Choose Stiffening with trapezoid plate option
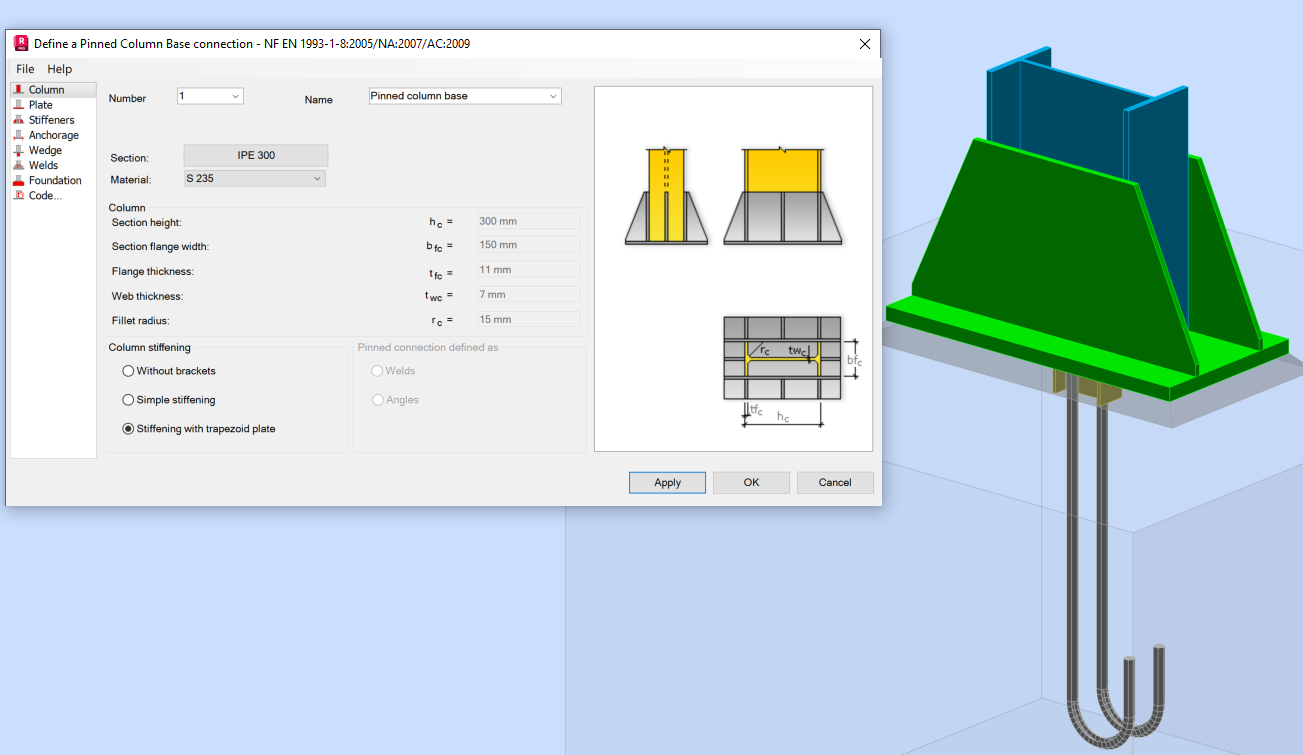Image resolution: width=1303 pixels, height=755 pixels. tap(128, 429)
